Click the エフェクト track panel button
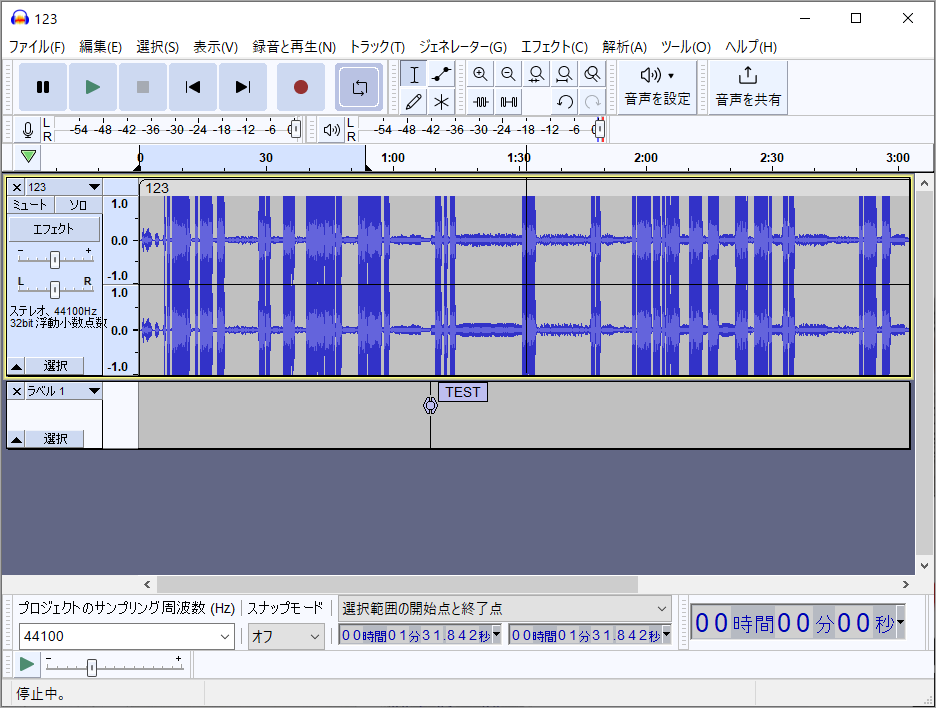 (x=54, y=228)
